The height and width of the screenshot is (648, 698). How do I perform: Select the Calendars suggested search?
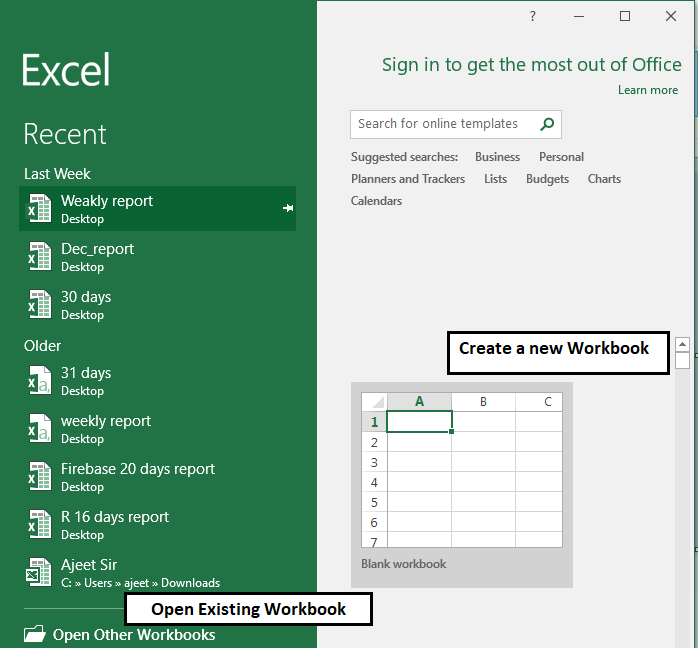(x=376, y=201)
